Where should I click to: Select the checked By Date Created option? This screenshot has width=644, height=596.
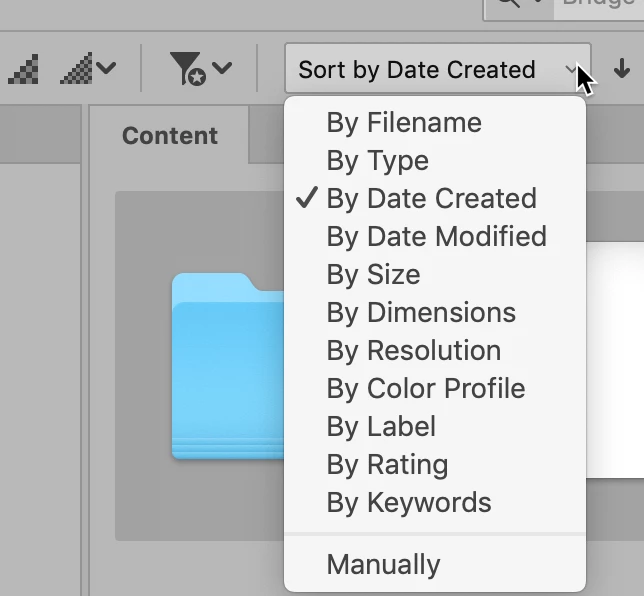tap(431, 199)
